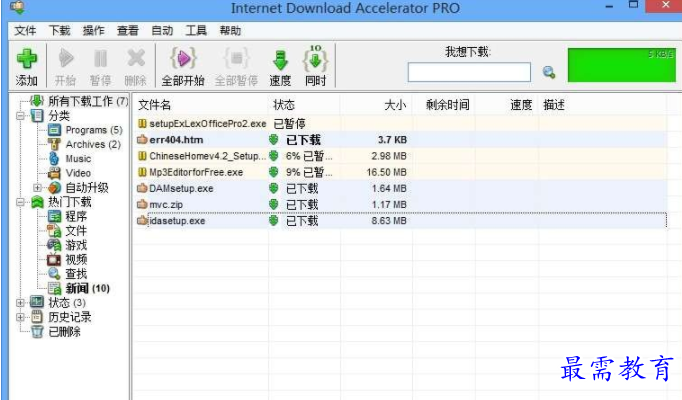The width and height of the screenshot is (682, 400).
Task: Select the 新闻 (10) tree item
Action: [x=87, y=288]
